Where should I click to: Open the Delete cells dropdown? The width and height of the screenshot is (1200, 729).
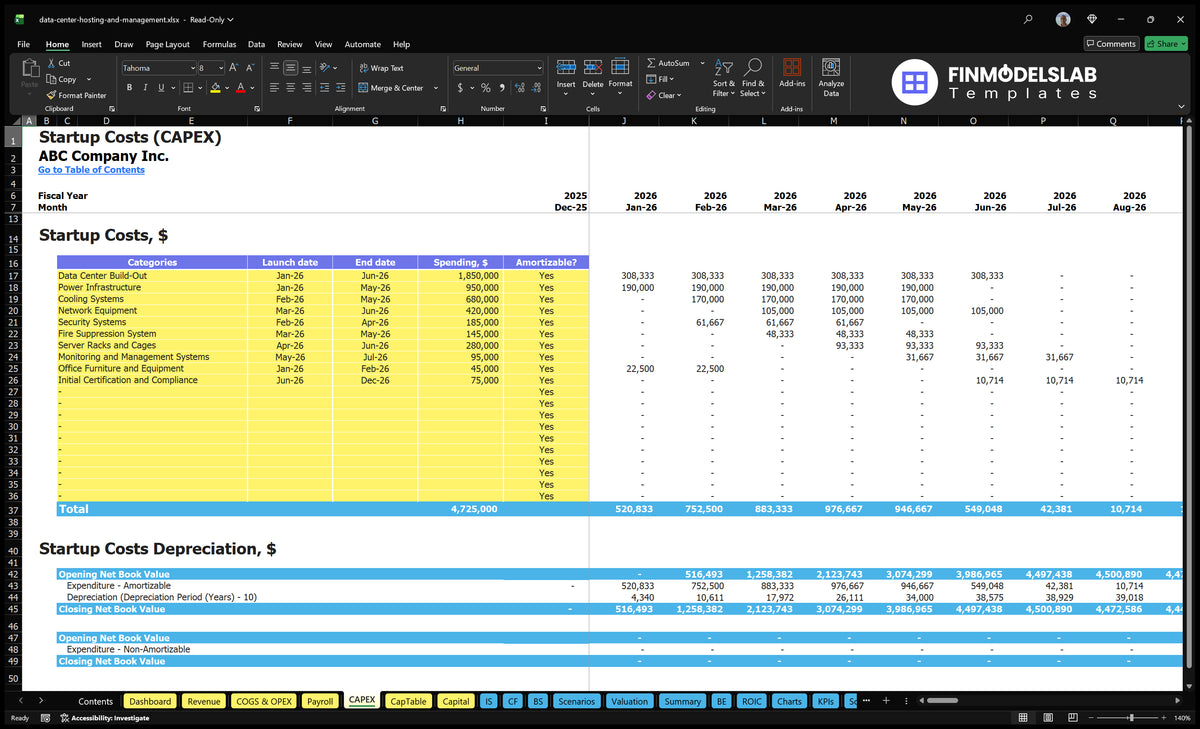coord(593,94)
